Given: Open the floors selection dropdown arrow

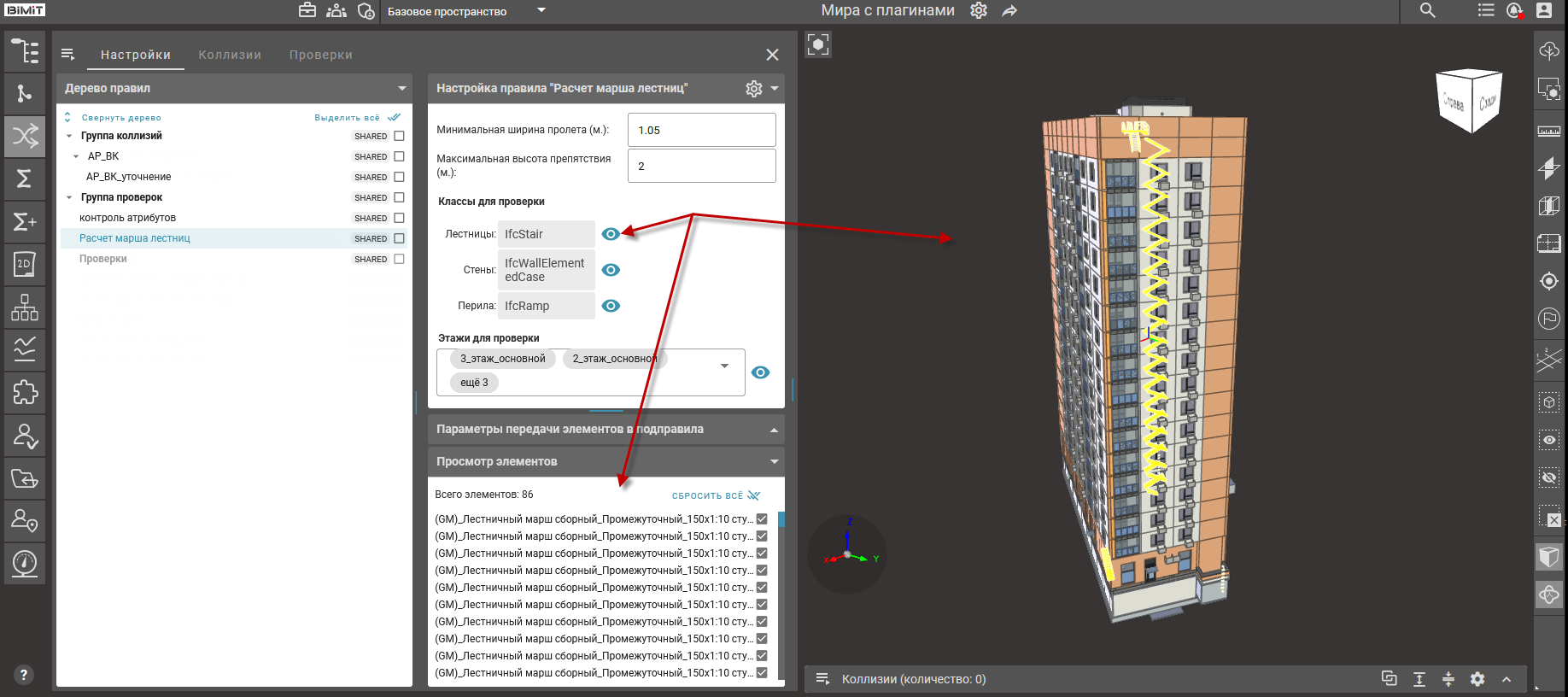Looking at the screenshot, I should click(x=724, y=366).
